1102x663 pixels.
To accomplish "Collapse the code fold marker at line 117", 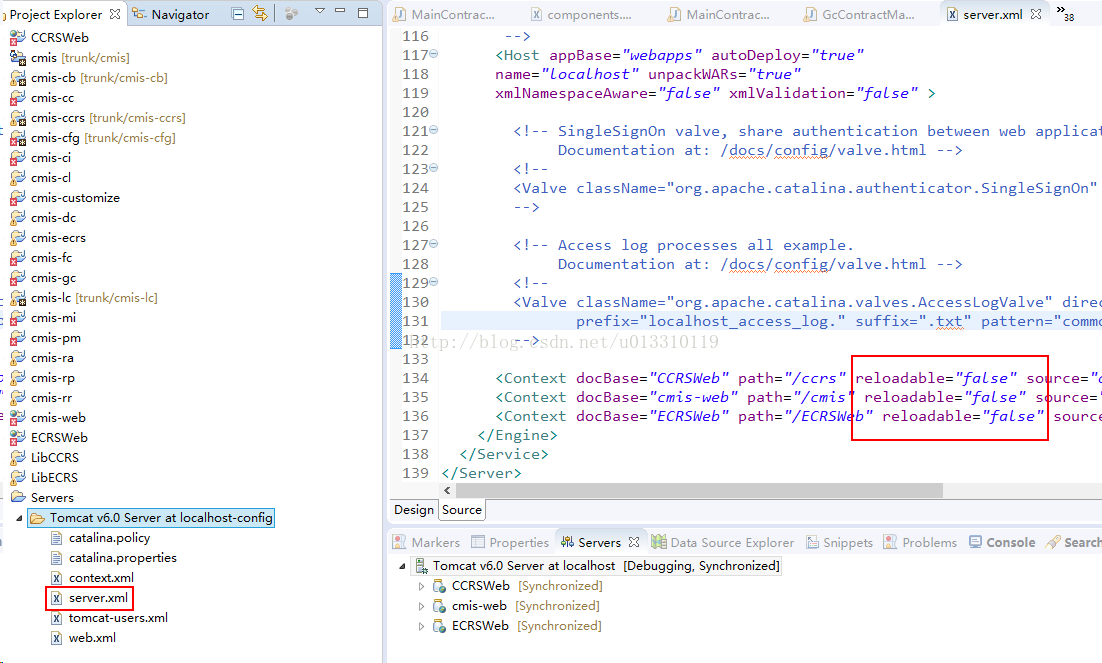I will pos(434,55).
